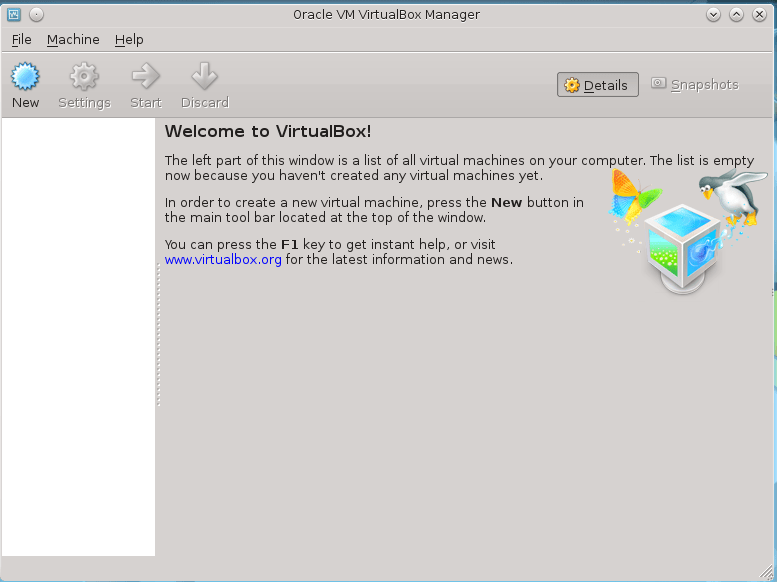
Task: Click the Discard down-arrow toolbar icon
Action: click(205, 77)
